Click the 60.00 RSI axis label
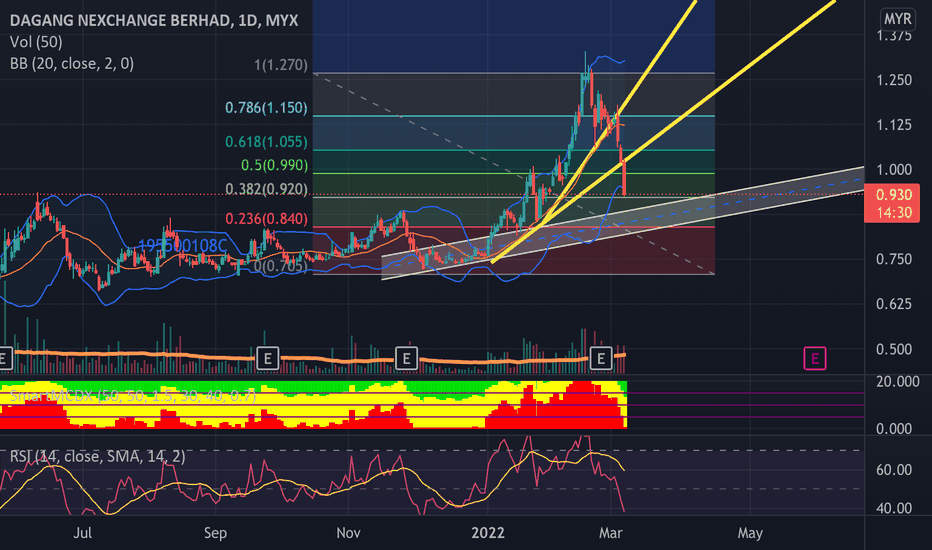 pyautogui.click(x=893, y=470)
